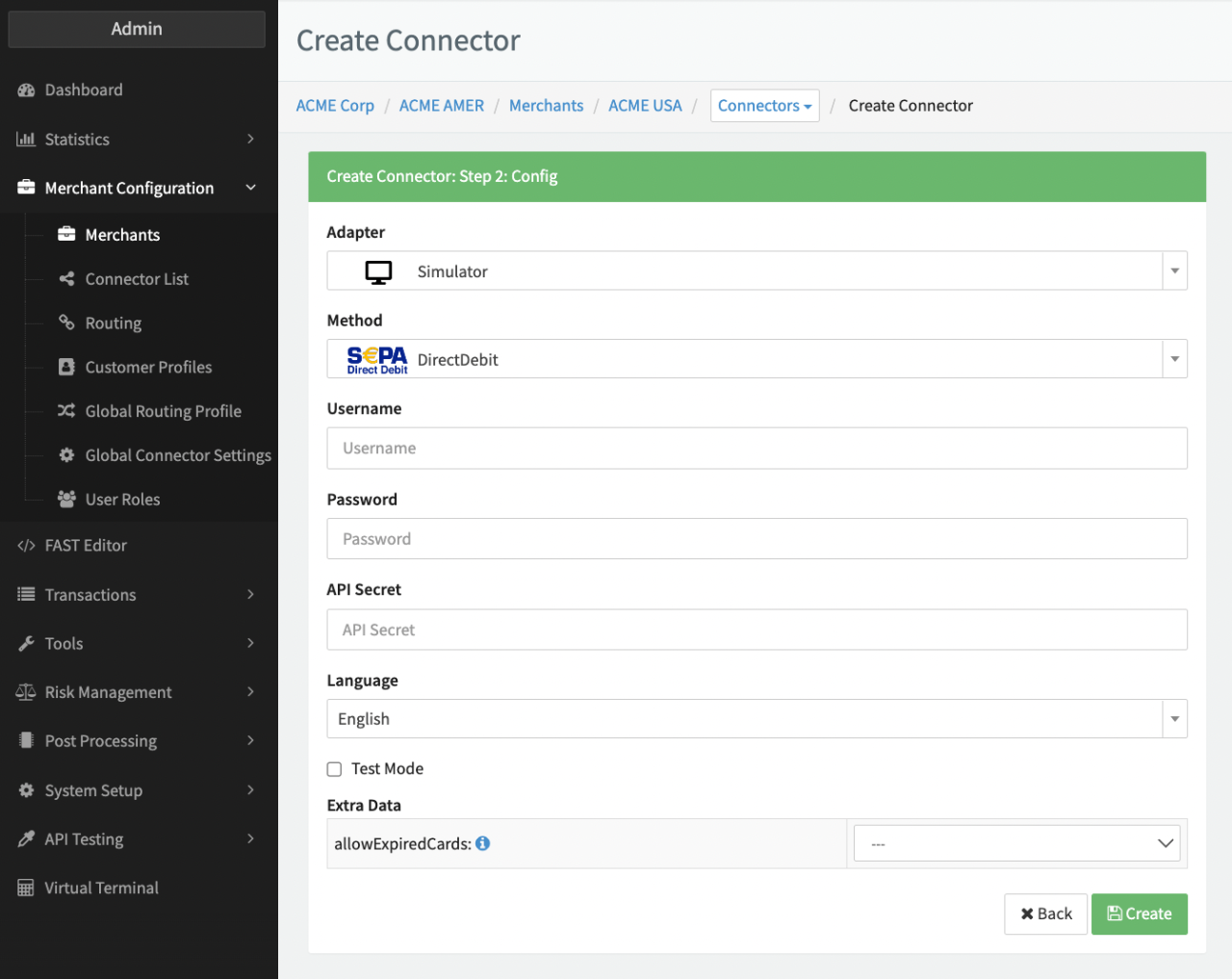Click the Global Routing Profile shuffle icon
1232x979 pixels.
coord(66,411)
